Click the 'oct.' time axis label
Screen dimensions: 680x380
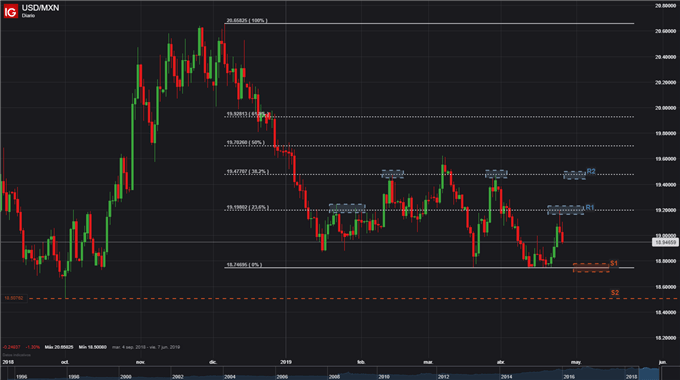65,362
